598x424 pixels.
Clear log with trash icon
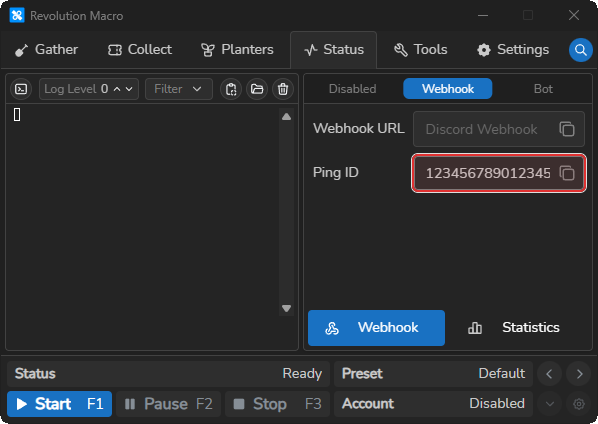(x=283, y=89)
